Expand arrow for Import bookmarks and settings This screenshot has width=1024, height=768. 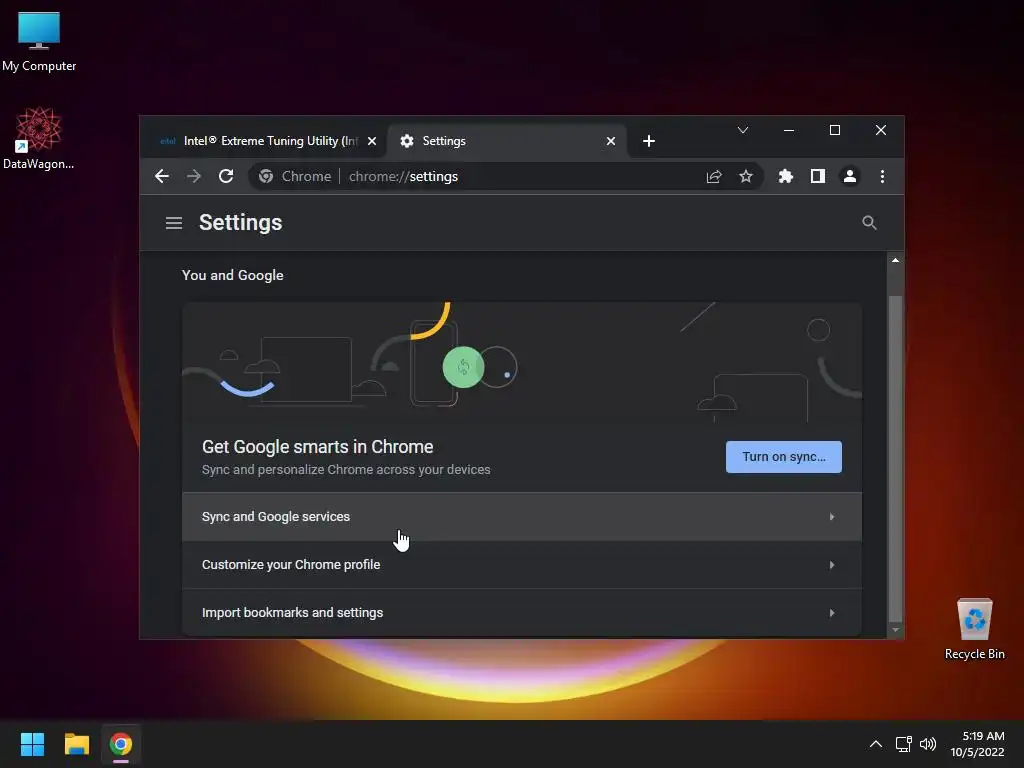[x=832, y=613]
